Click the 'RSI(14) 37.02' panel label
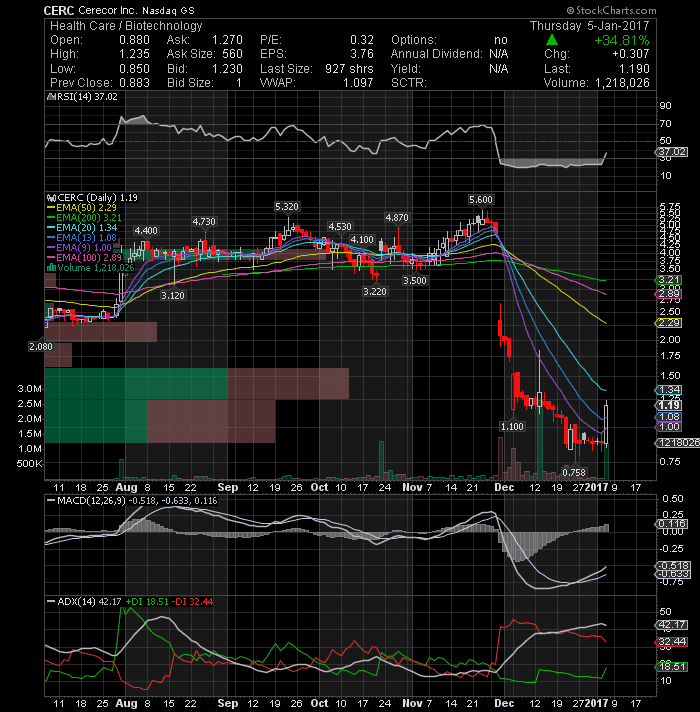This screenshot has height=712, width=700. click(87, 97)
